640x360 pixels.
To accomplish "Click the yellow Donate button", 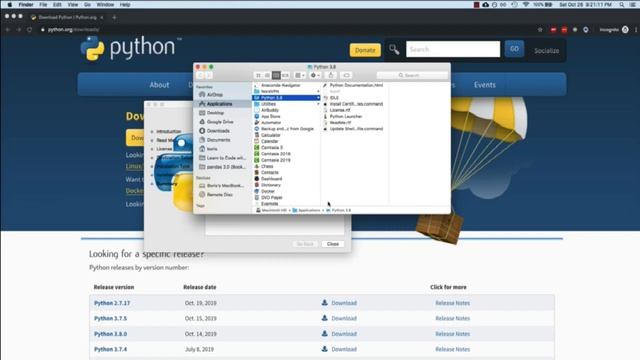I will (365, 50).
